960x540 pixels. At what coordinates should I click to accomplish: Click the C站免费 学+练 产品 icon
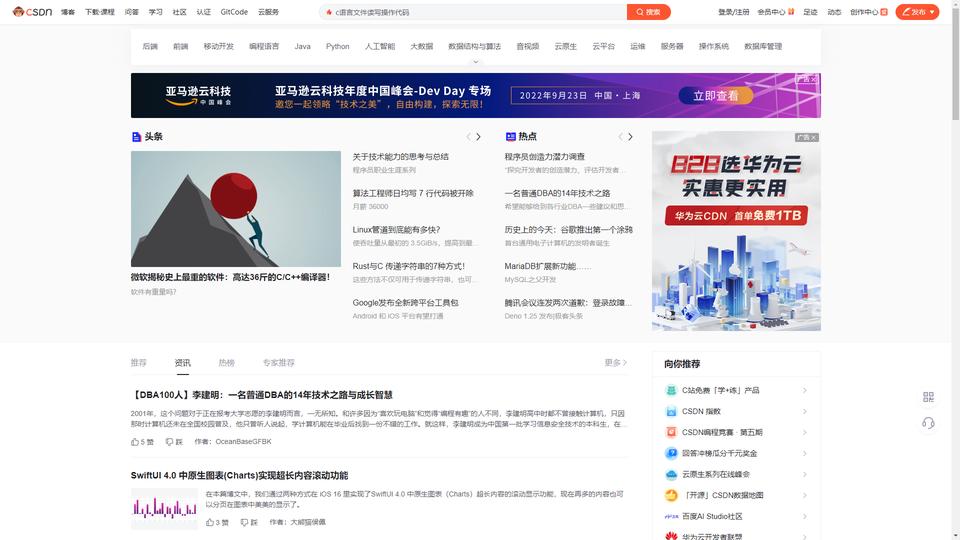[671, 390]
